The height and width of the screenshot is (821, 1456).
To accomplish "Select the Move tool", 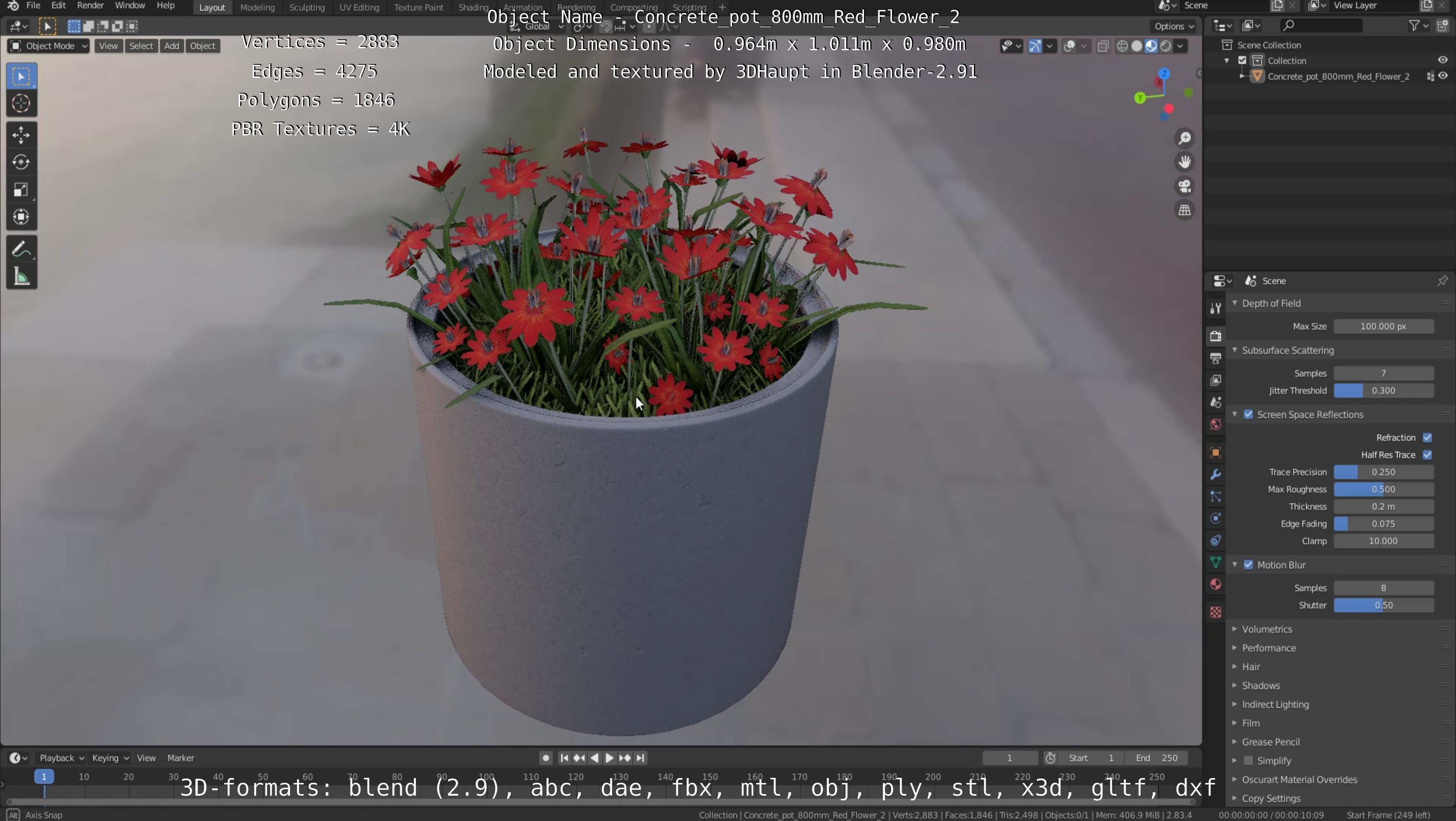I will [21, 135].
